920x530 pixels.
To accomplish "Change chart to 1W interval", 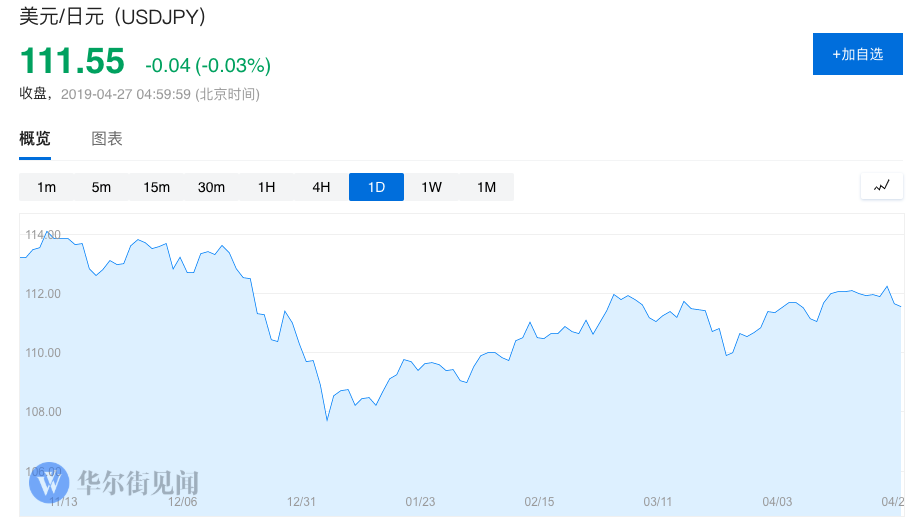I will [431, 187].
